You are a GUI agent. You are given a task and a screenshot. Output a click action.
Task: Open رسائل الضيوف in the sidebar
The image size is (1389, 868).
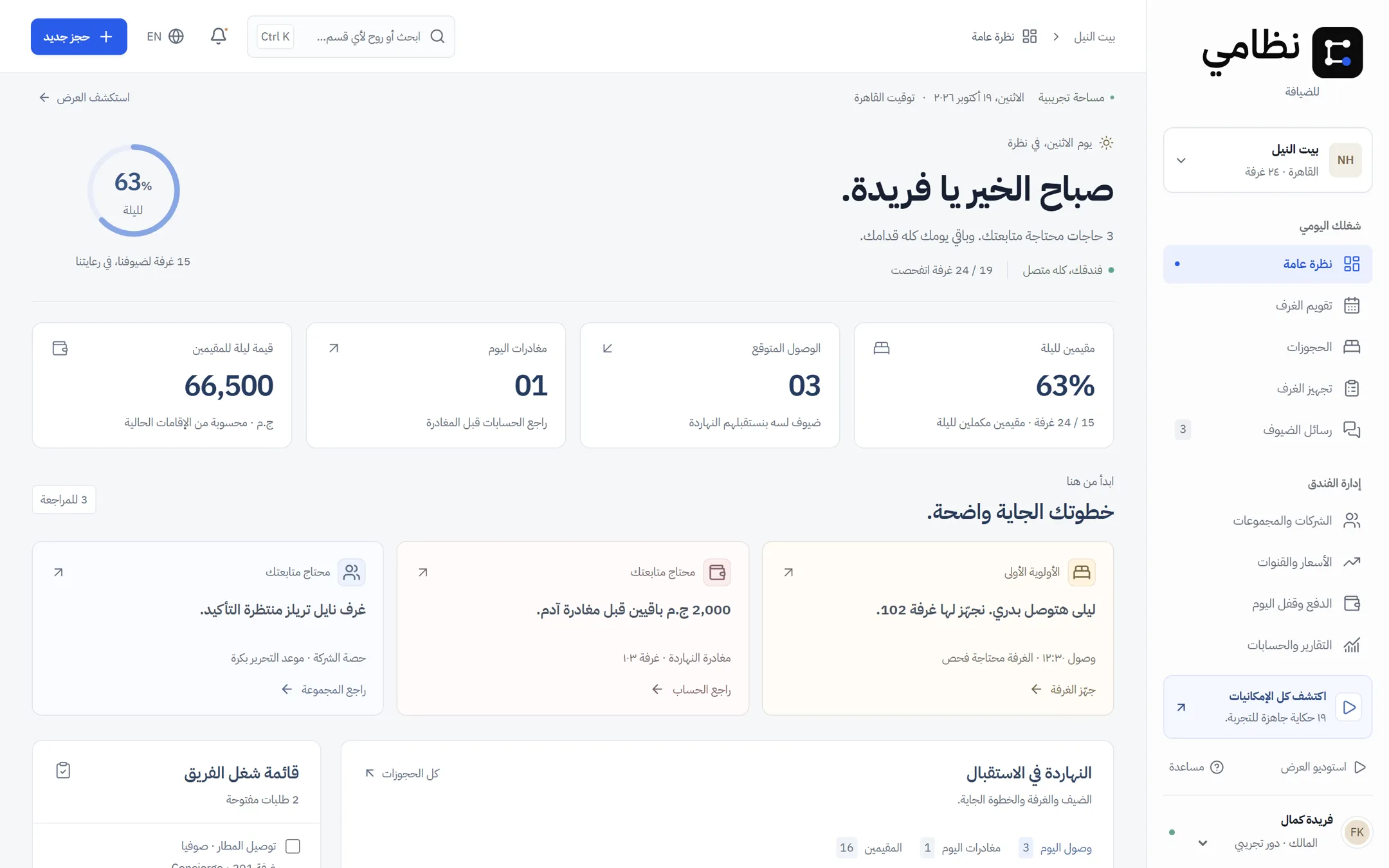[1267, 429]
